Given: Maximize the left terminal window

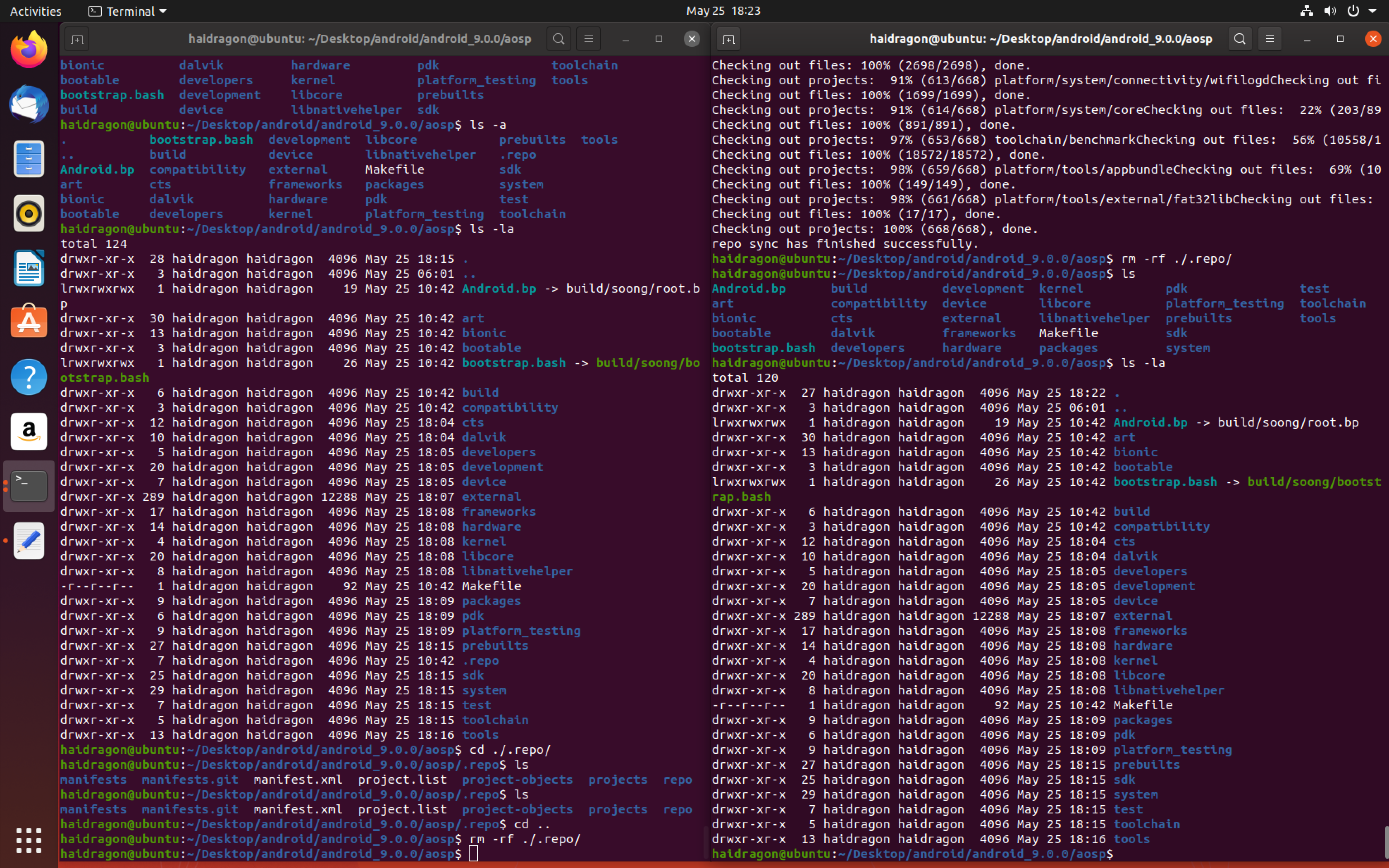Looking at the screenshot, I should [x=659, y=39].
